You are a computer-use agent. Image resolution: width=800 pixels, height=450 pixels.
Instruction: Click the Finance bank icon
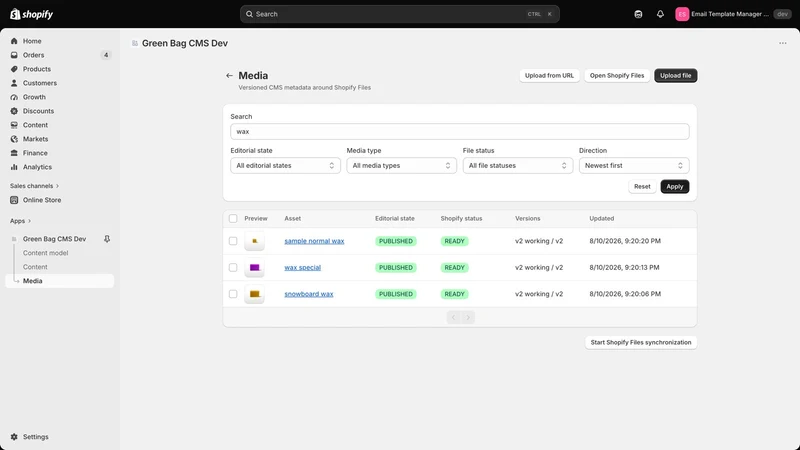coord(14,153)
